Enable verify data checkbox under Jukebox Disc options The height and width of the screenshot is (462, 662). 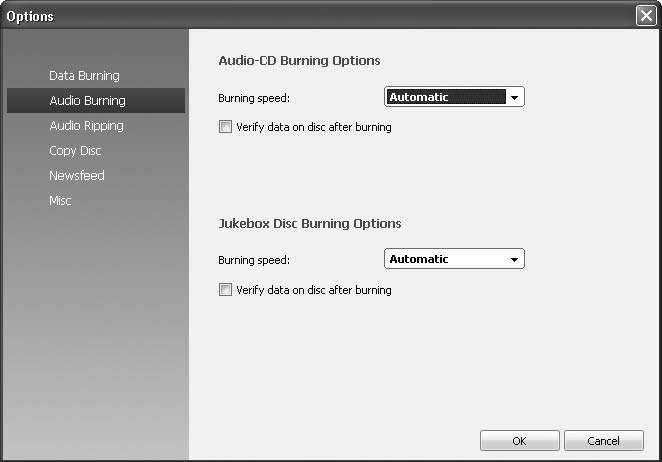pos(225,290)
